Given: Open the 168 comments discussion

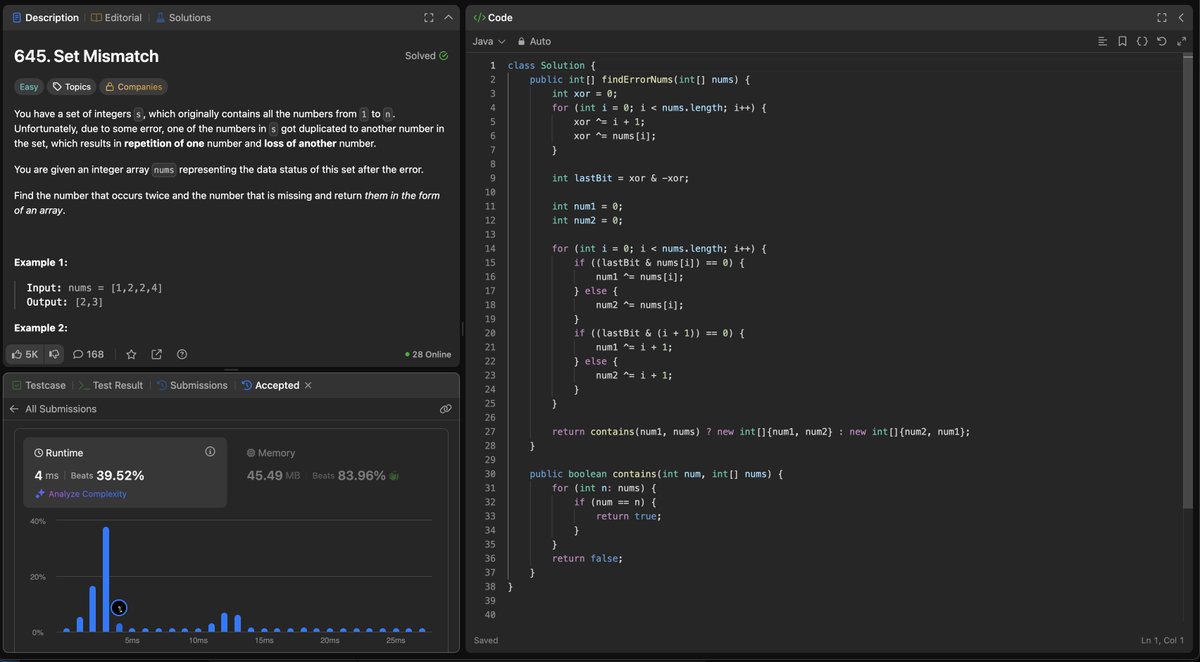Looking at the screenshot, I should click(88, 354).
